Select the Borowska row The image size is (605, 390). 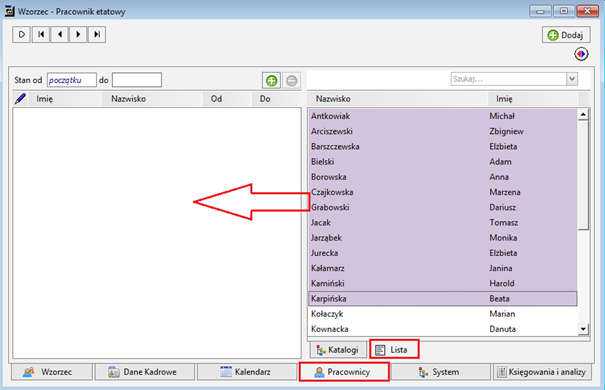point(443,177)
